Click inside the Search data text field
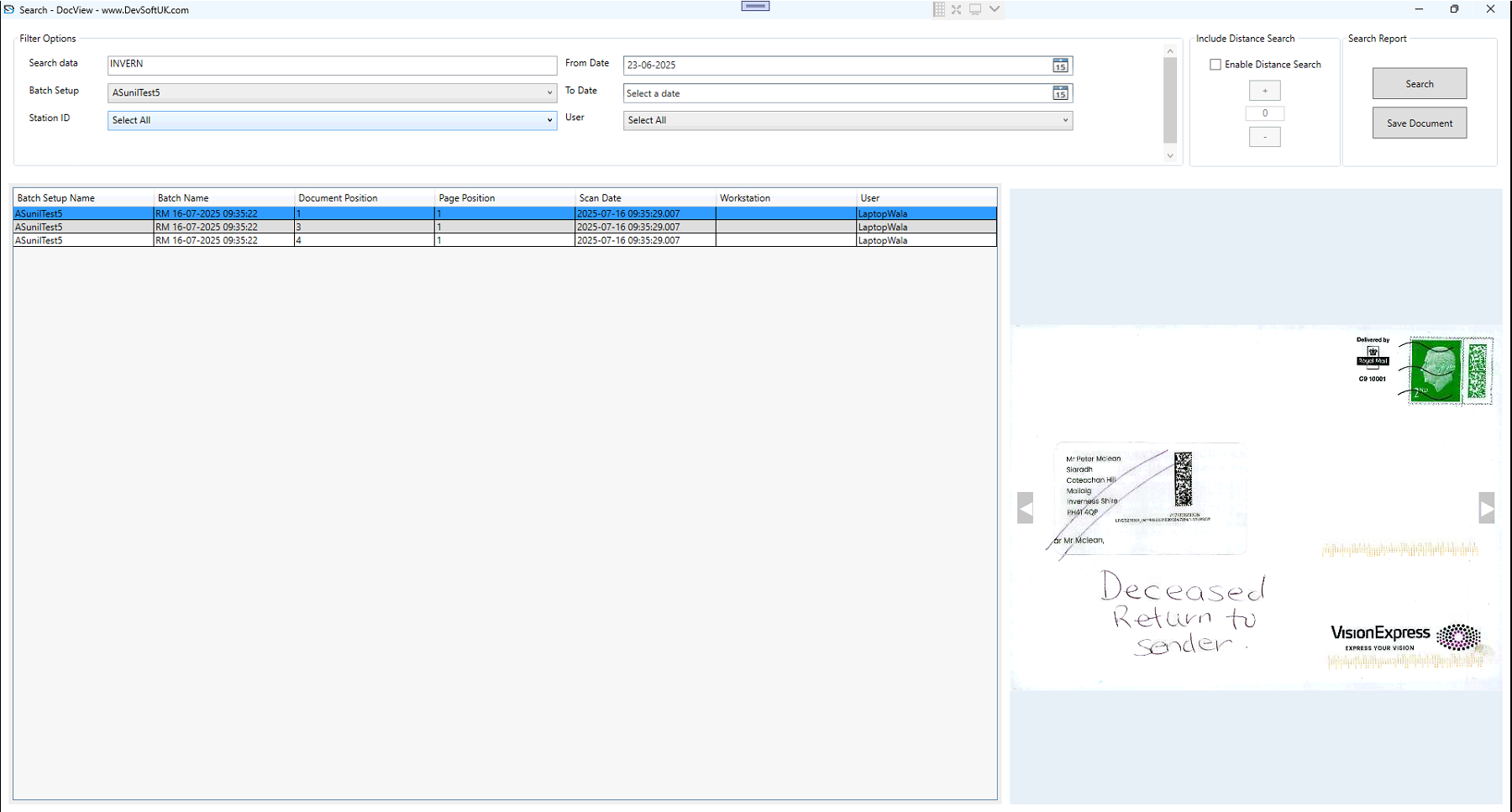 point(332,65)
